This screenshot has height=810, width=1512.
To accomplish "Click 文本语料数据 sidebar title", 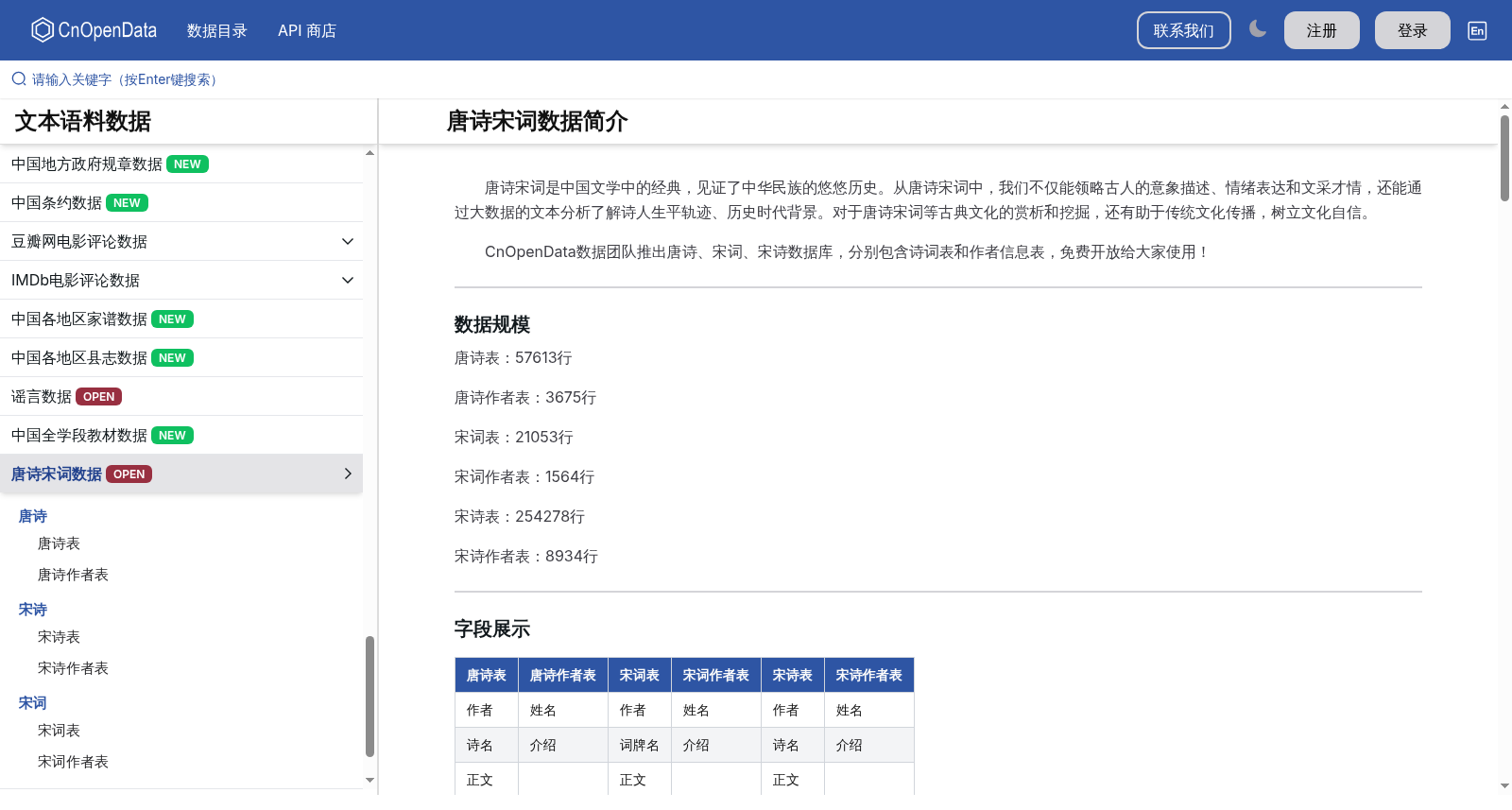I will click(83, 121).
